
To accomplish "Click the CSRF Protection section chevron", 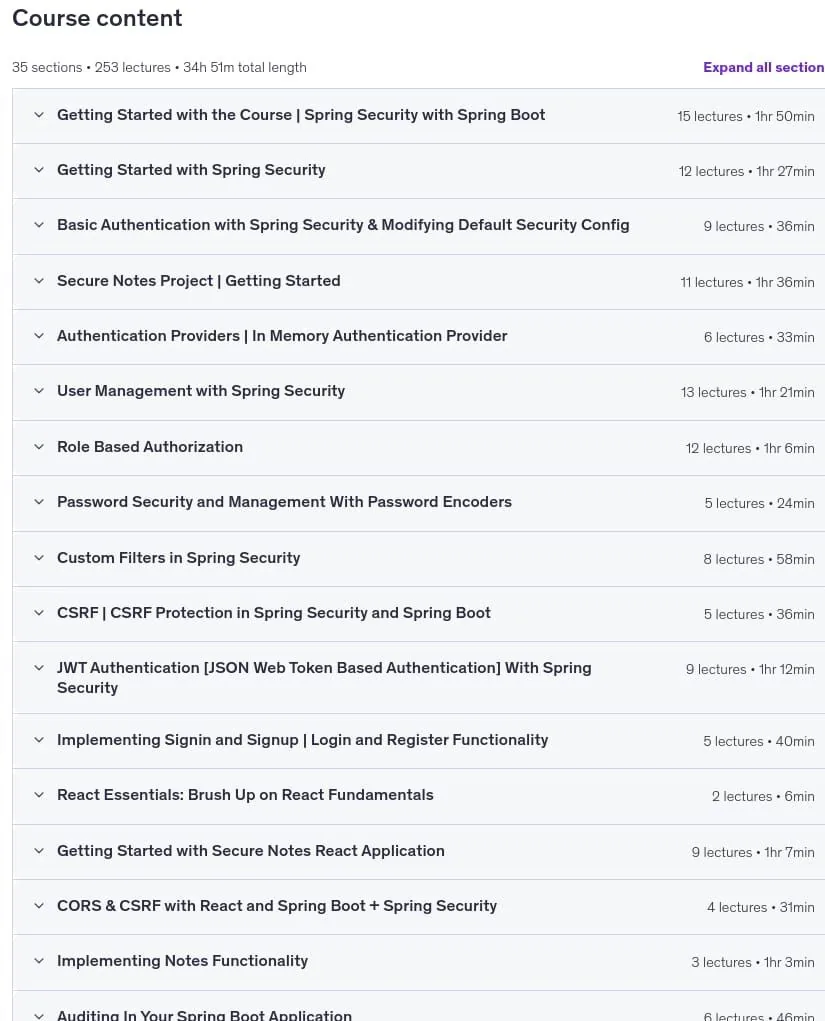I will (39, 613).
